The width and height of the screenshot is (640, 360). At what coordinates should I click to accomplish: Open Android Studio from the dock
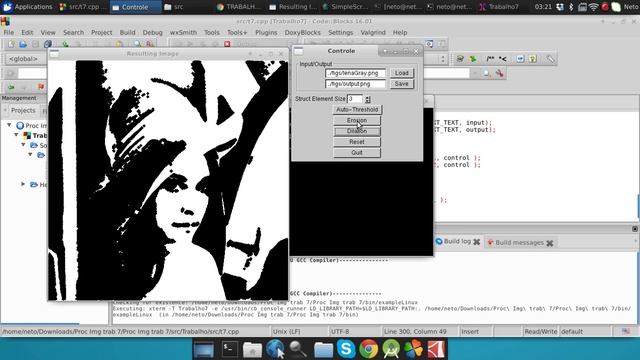click(391, 349)
